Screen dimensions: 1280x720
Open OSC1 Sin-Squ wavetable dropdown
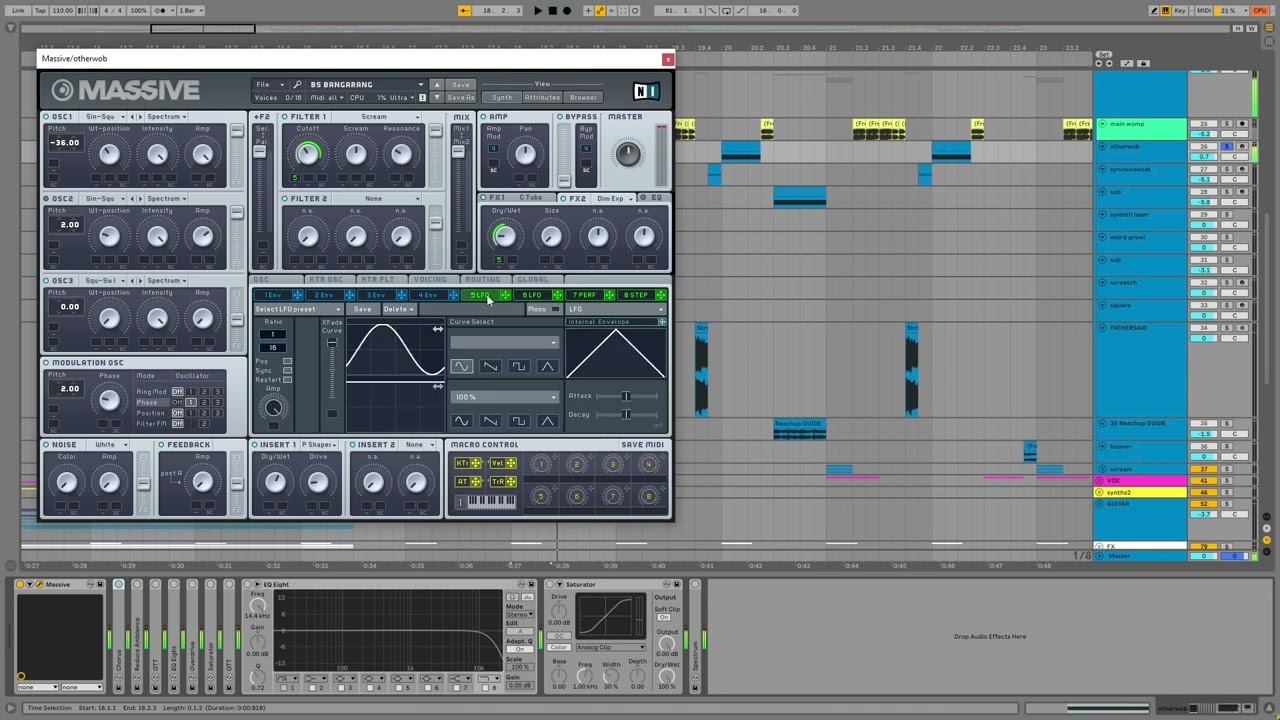point(105,117)
